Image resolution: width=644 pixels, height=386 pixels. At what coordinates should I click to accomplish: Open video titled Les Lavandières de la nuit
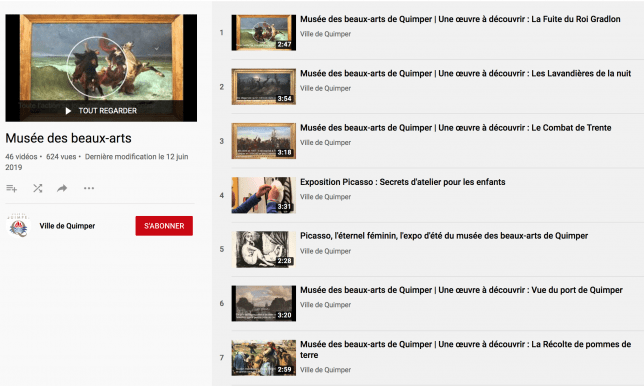[465, 73]
